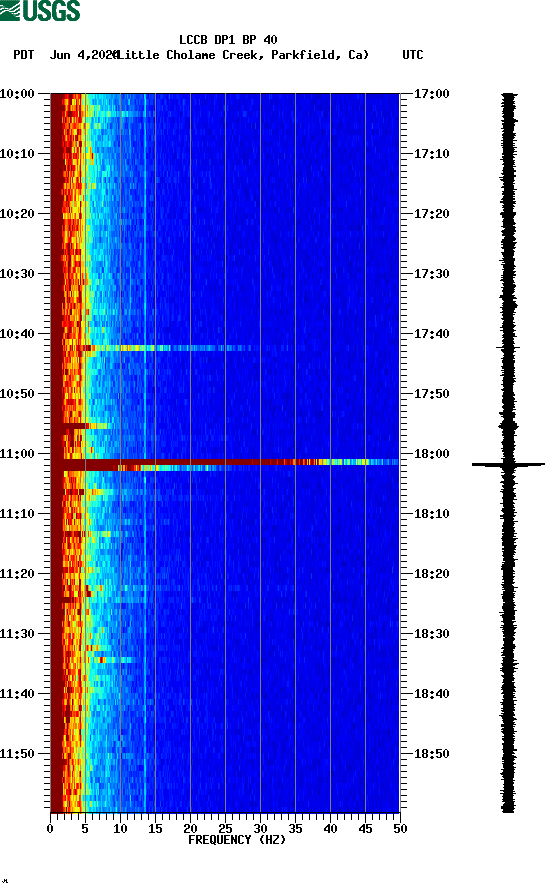Click the '10:10' PDT time label
Viewport: 552px width, 892px height.
(18, 154)
